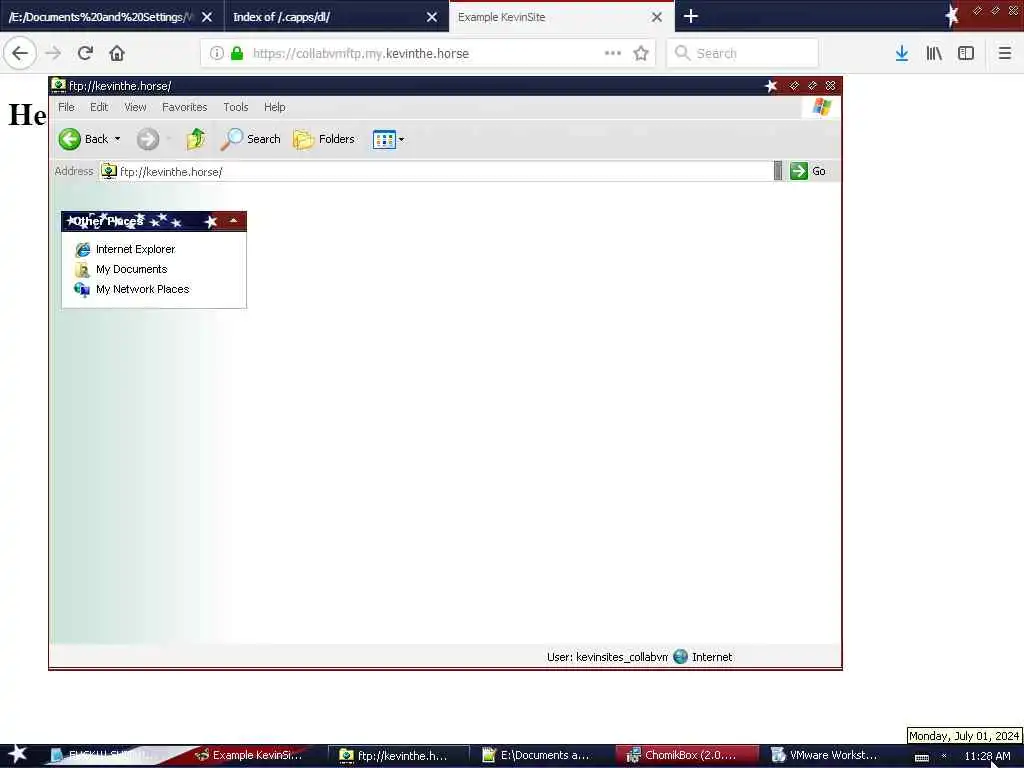Click taskbar clock 11:28 AM

pyautogui.click(x=987, y=756)
